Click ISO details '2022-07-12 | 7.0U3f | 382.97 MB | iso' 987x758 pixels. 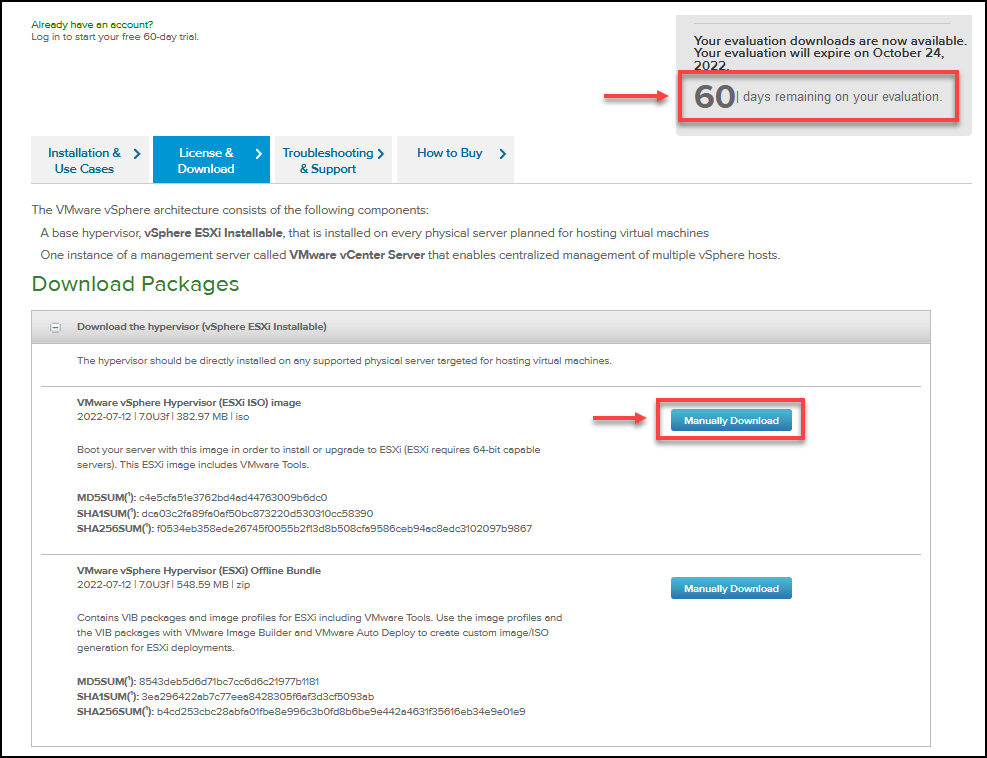[163, 417]
